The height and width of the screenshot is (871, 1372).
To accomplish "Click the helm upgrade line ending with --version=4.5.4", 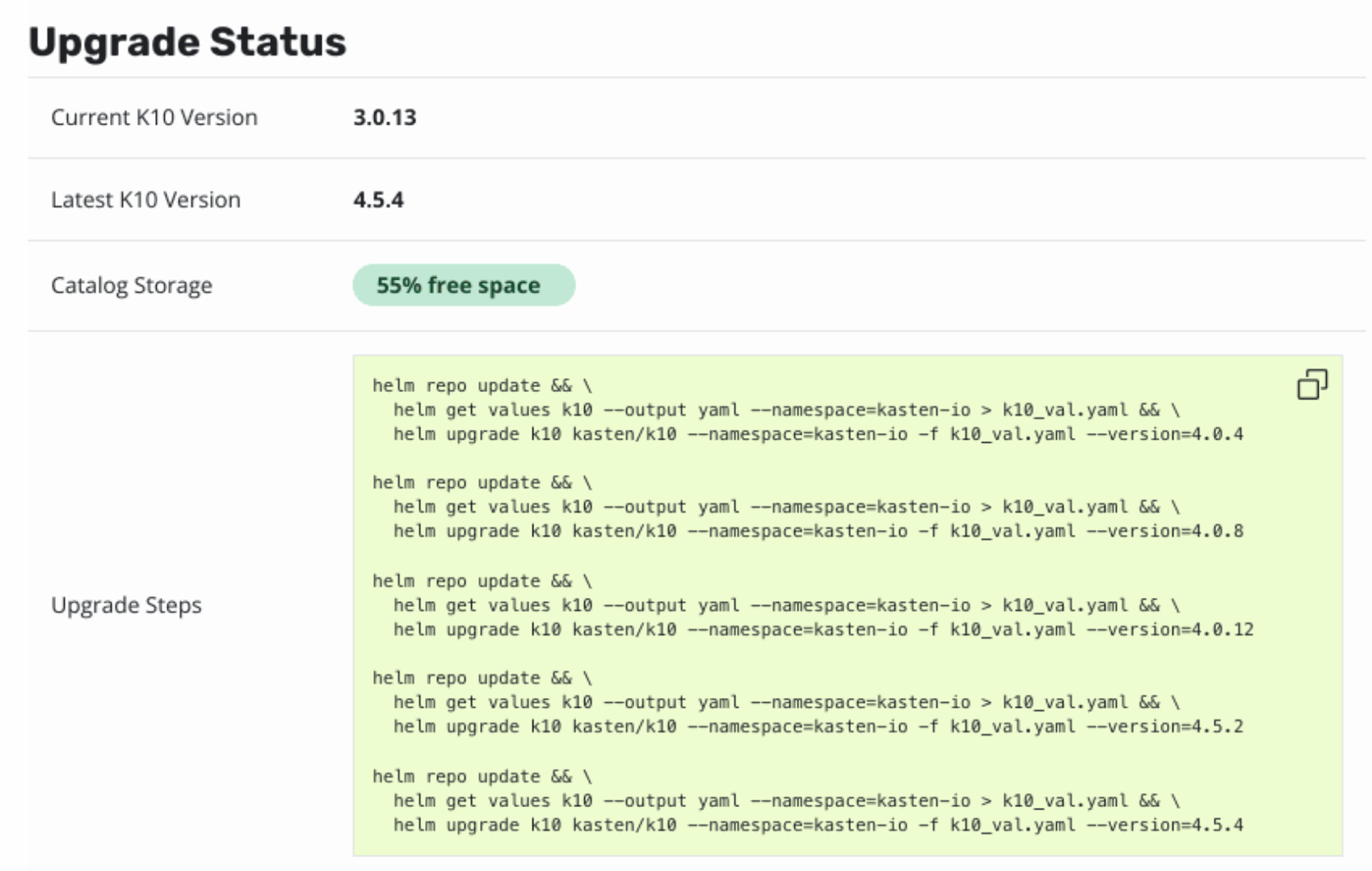I will click(817, 824).
